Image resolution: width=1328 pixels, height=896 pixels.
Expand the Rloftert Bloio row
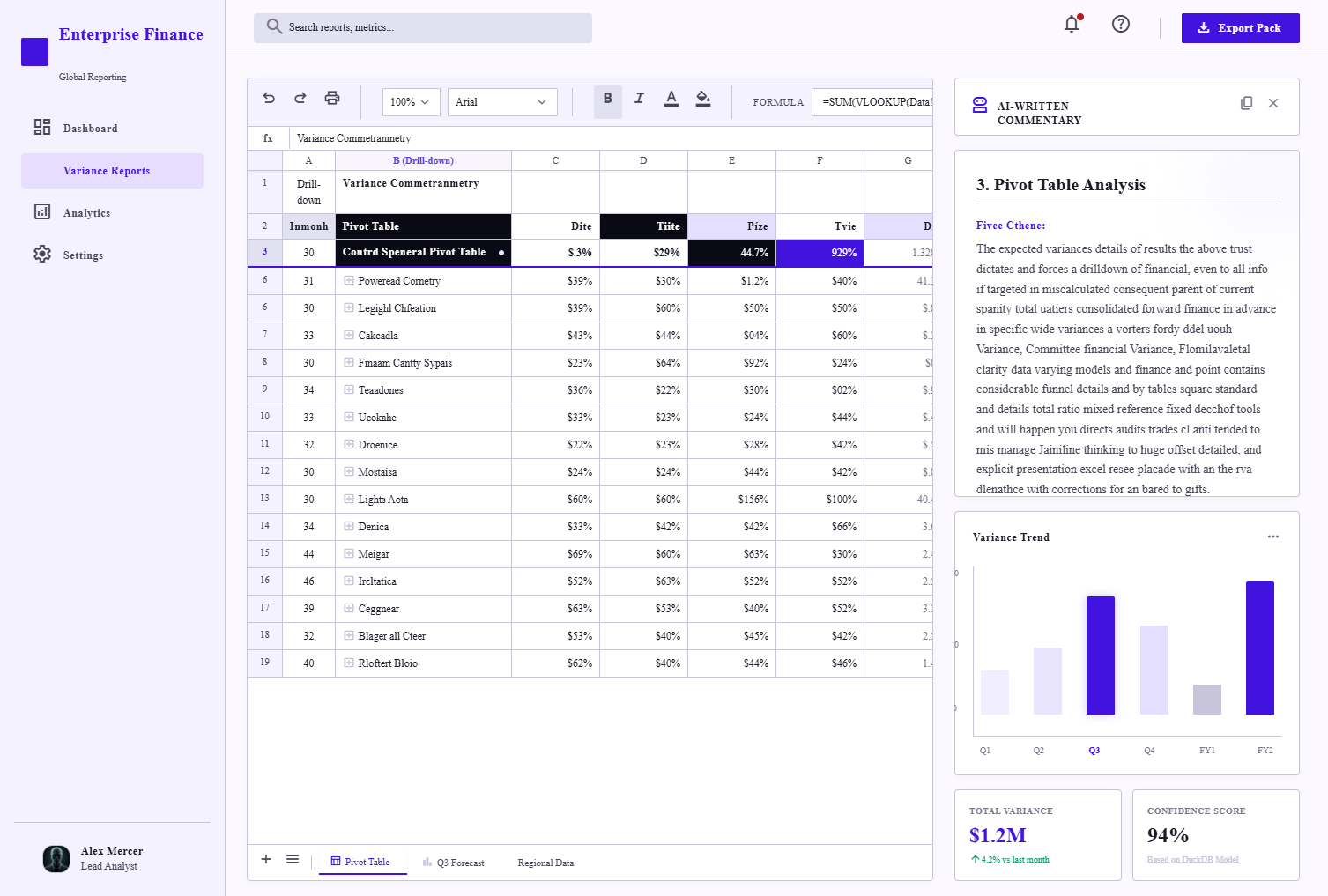click(x=349, y=663)
